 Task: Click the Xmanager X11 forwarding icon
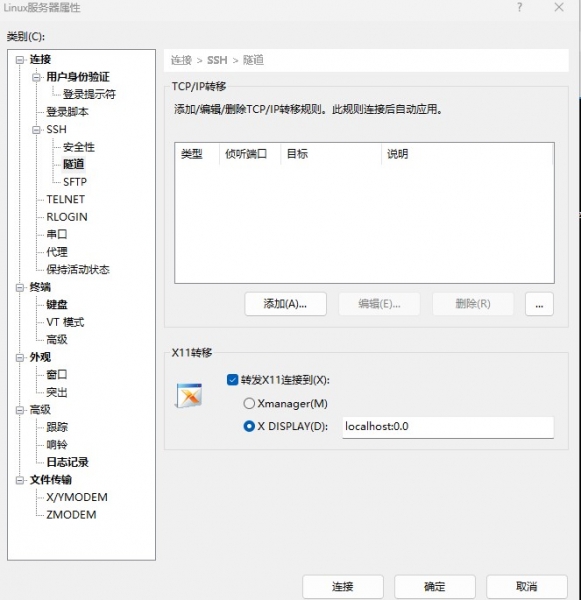(x=189, y=395)
